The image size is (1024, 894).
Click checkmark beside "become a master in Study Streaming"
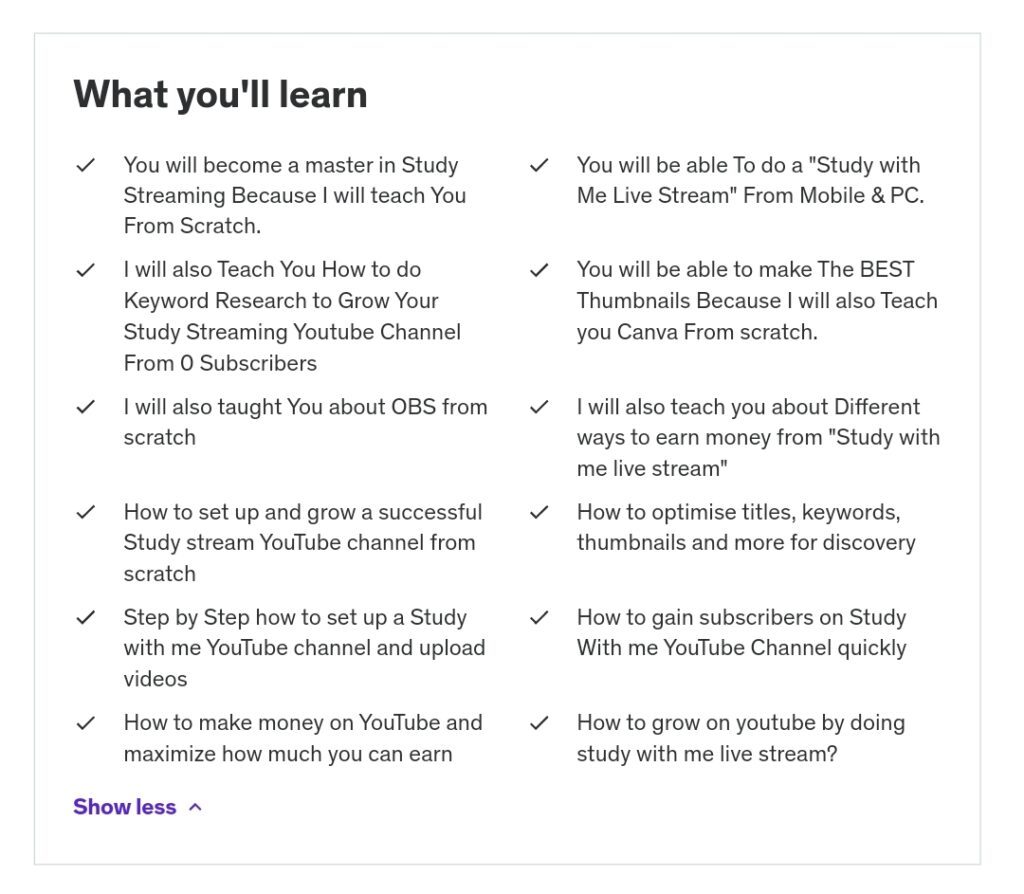click(86, 165)
